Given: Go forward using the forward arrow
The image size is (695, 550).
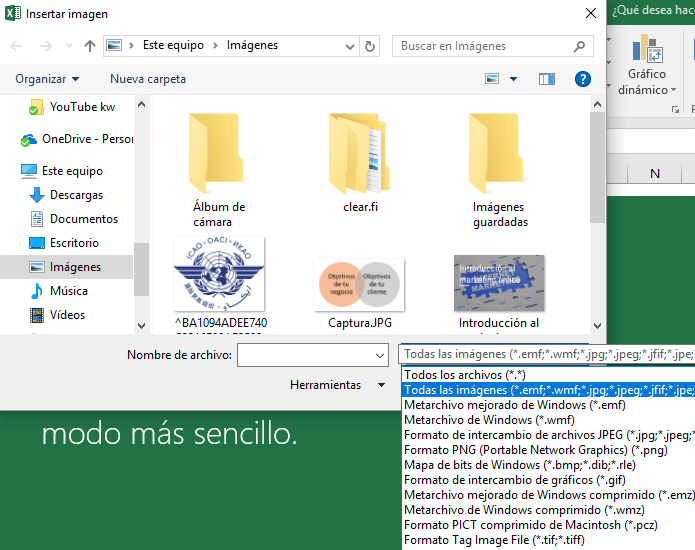Looking at the screenshot, I should pyautogui.click(x=46, y=46).
